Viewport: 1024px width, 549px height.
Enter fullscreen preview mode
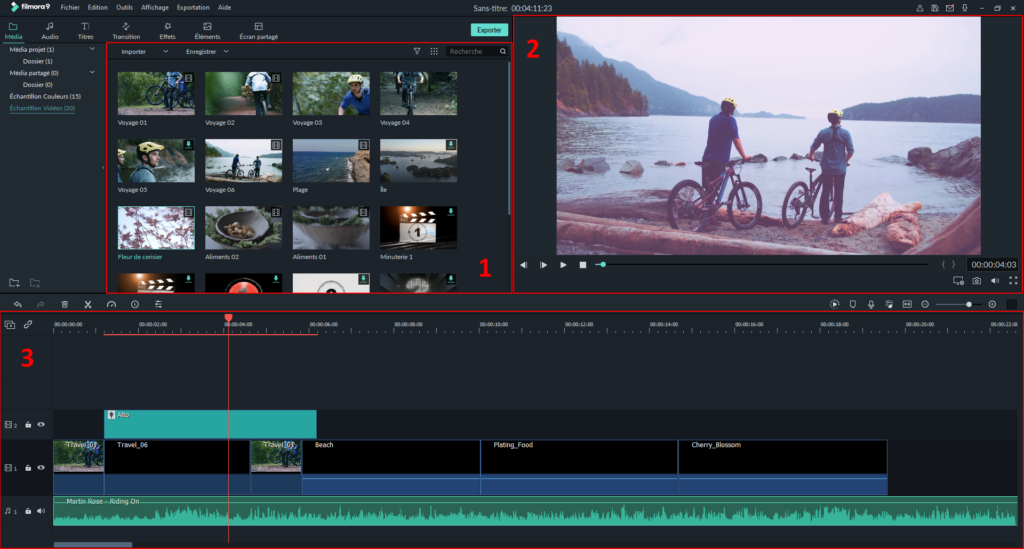(x=1013, y=281)
